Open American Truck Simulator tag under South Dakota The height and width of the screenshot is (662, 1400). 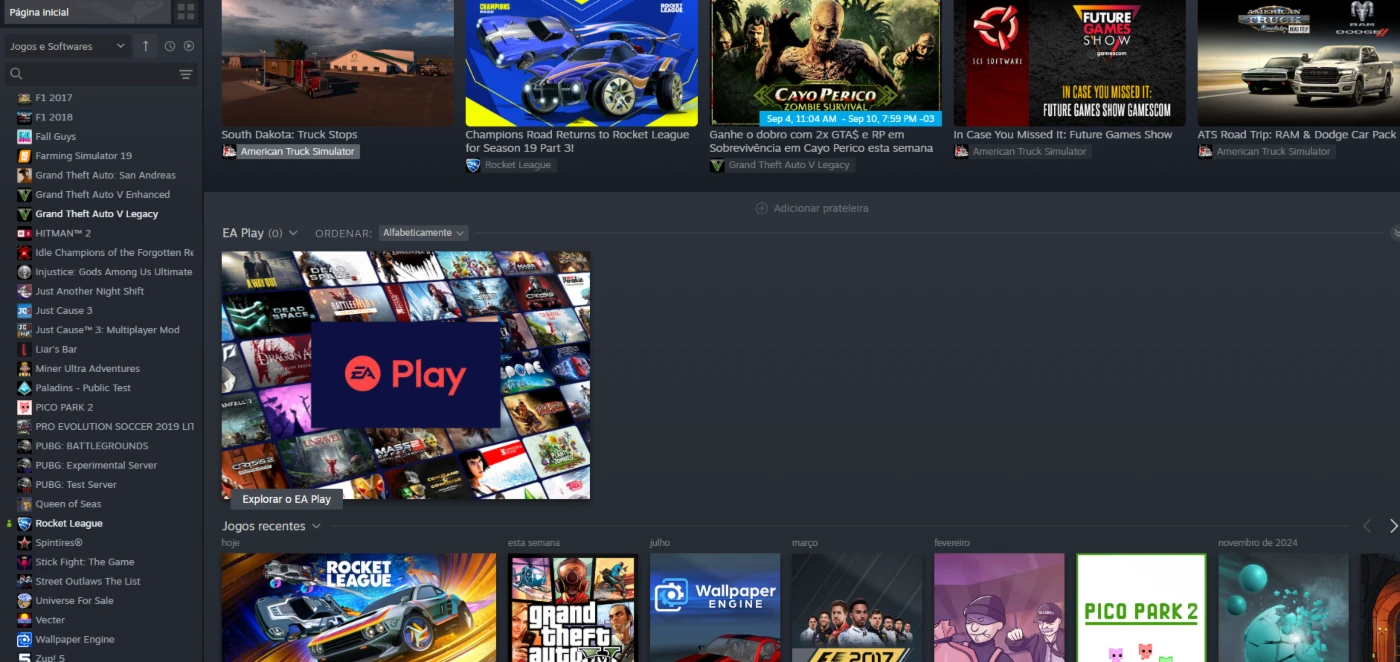(x=289, y=152)
